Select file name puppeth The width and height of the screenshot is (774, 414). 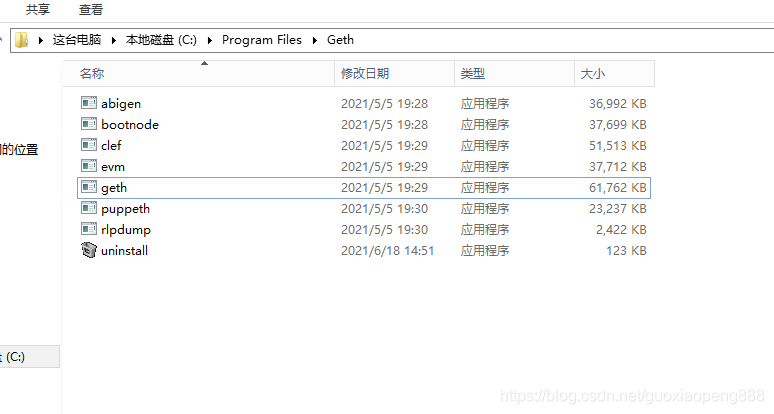[125, 209]
